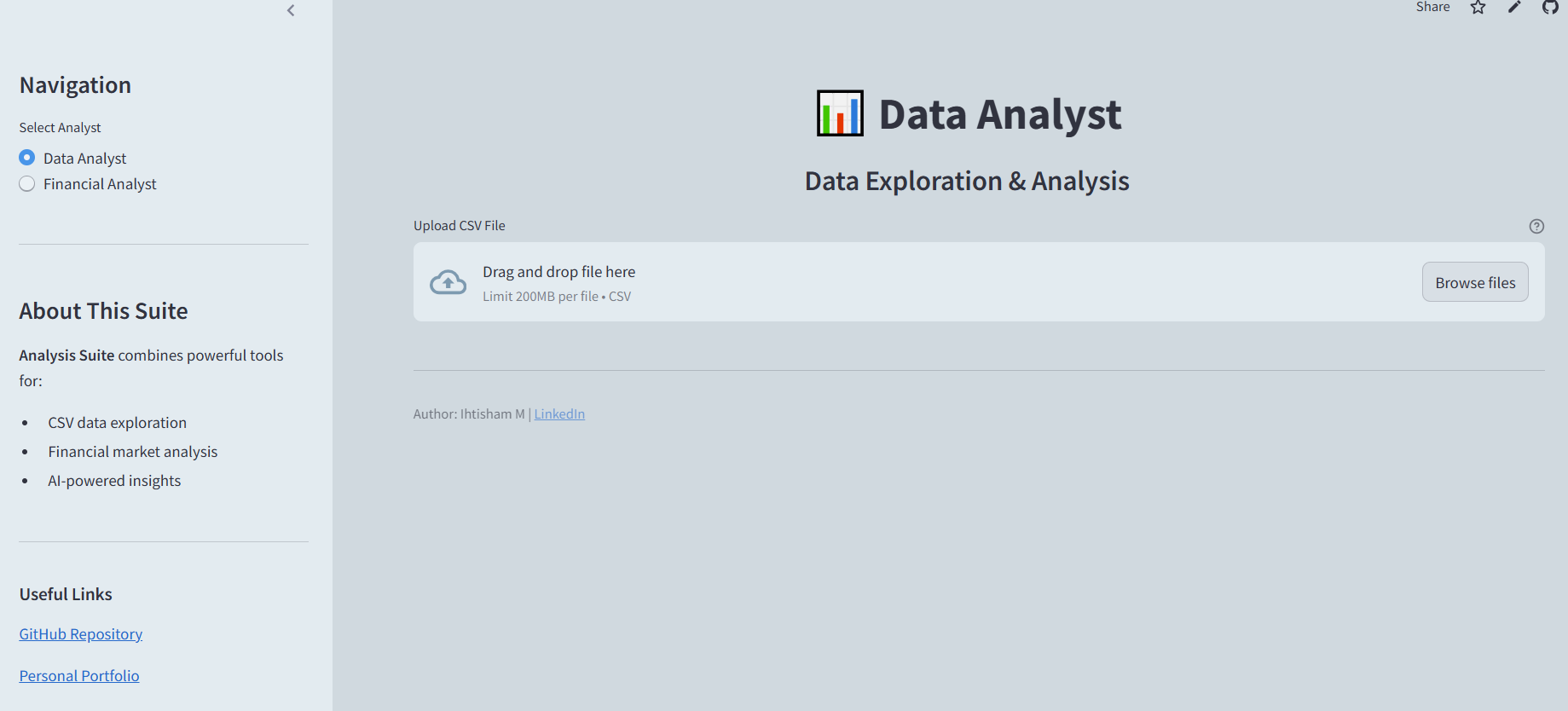The width and height of the screenshot is (1568, 711).
Task: Click the Useful Links heading
Action: tap(66, 594)
